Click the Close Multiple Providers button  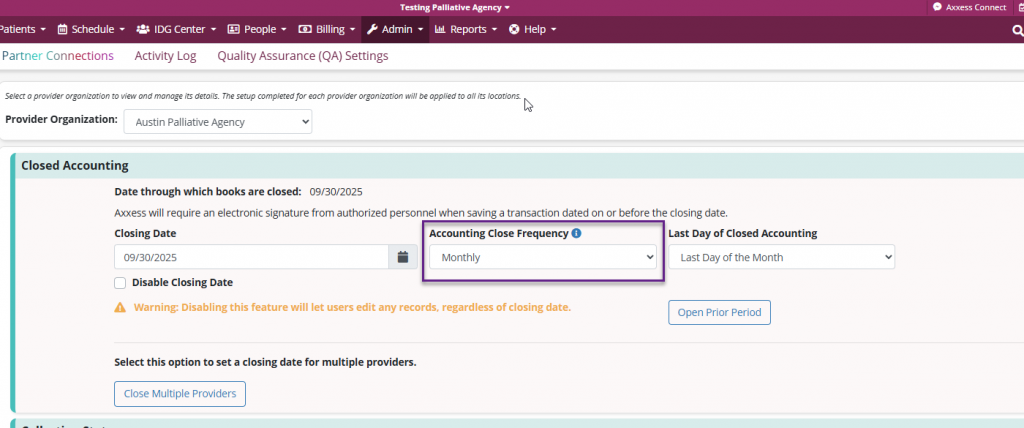[180, 393]
